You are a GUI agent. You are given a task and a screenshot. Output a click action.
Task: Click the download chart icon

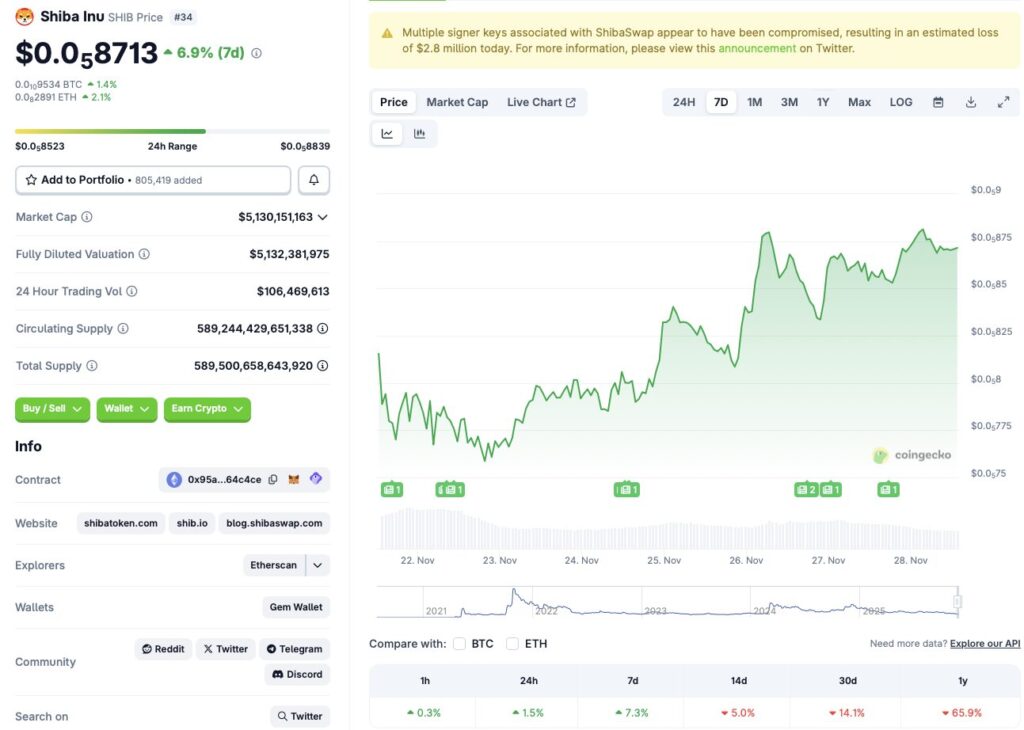tap(970, 101)
